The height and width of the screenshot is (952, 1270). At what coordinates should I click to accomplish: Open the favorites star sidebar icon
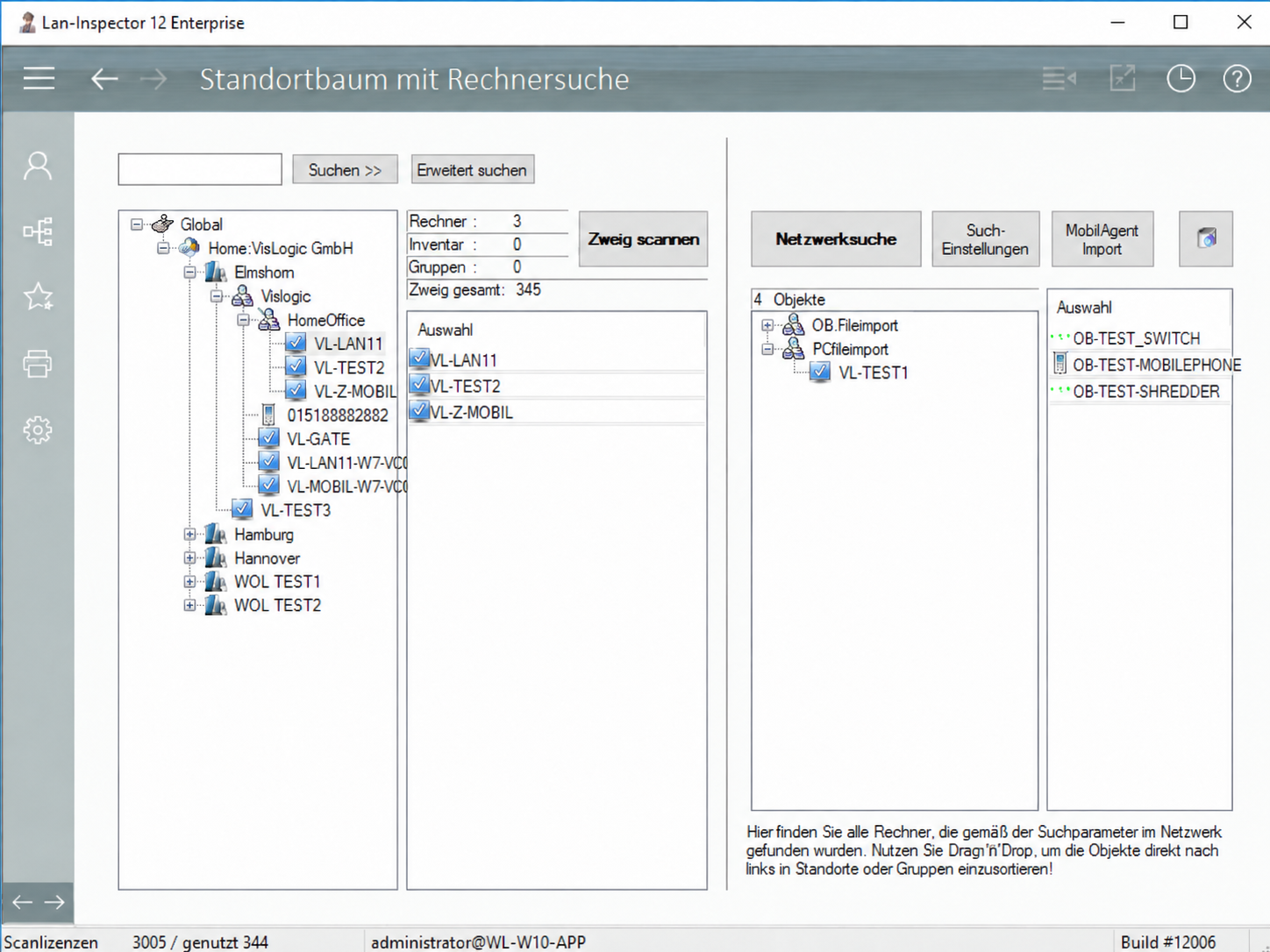point(38,297)
